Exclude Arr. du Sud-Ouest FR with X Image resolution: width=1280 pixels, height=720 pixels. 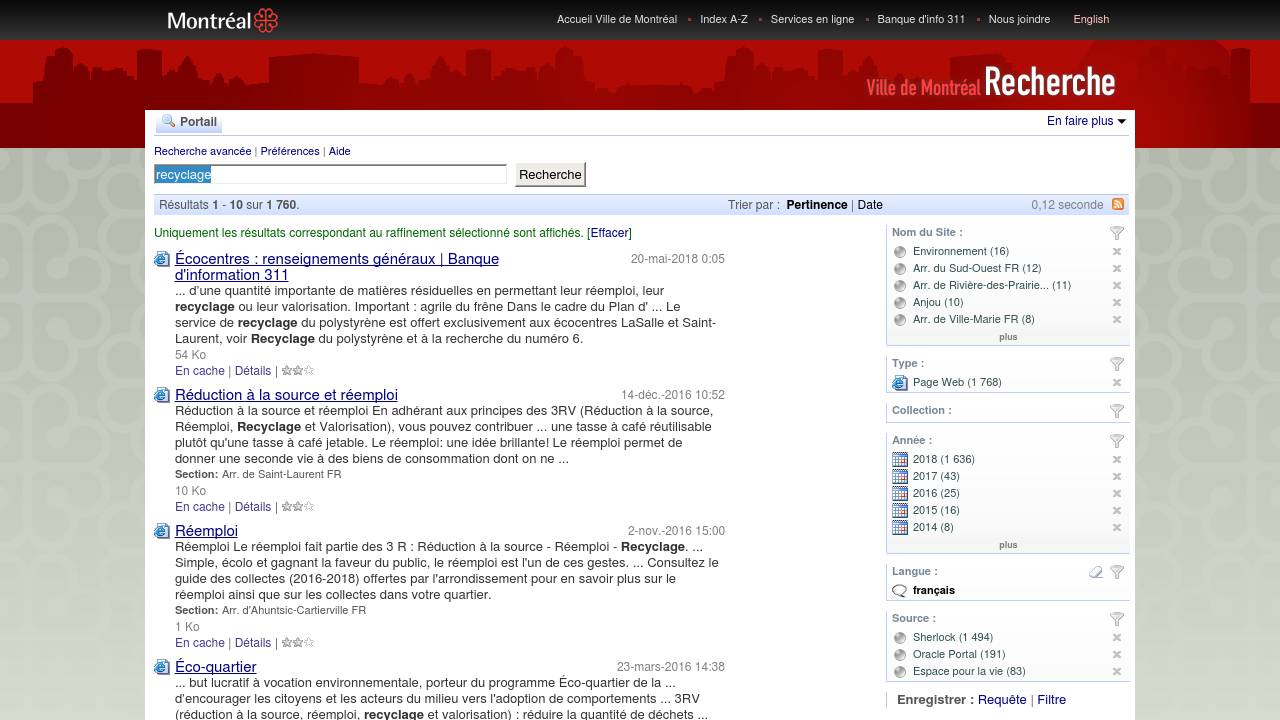tap(1117, 269)
